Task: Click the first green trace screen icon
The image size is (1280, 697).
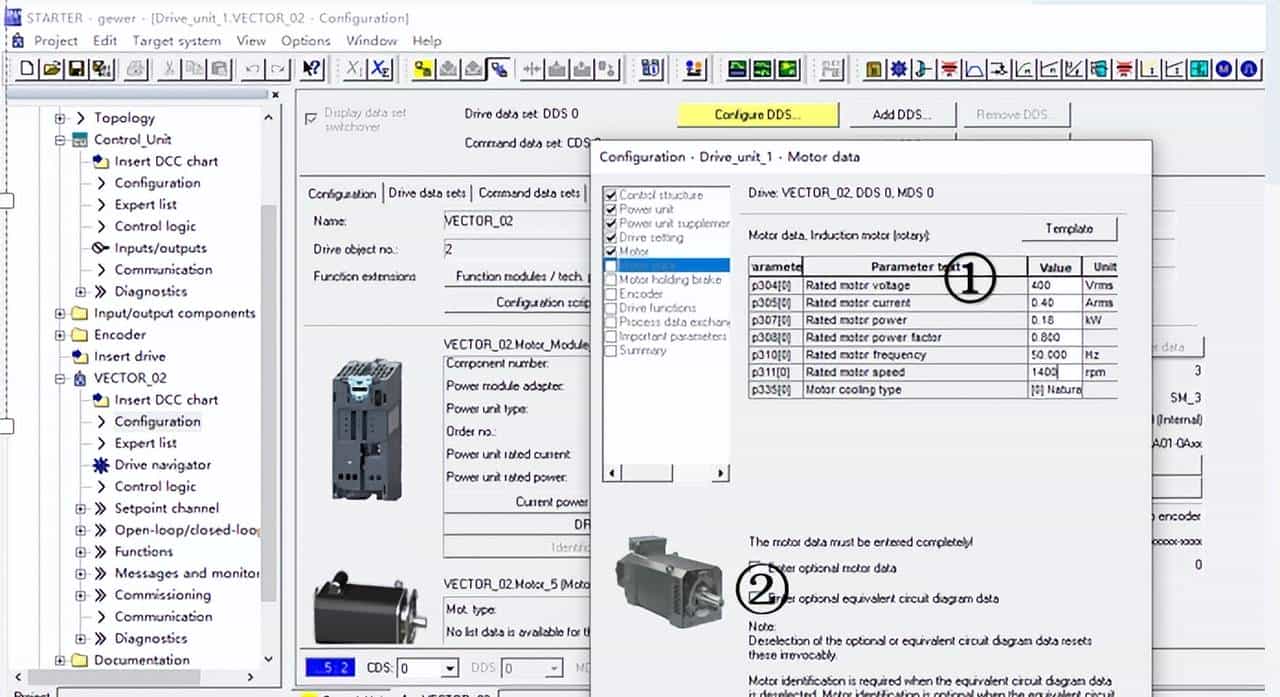Action: 738,69
